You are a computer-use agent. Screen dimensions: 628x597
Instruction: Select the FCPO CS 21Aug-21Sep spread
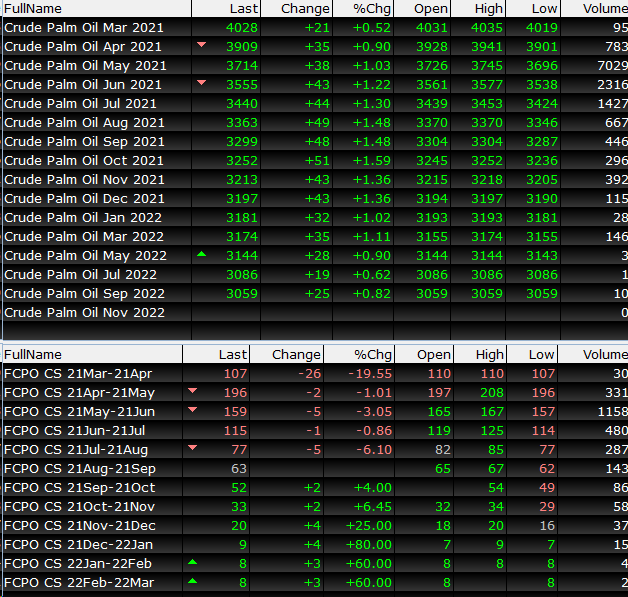tap(80, 468)
